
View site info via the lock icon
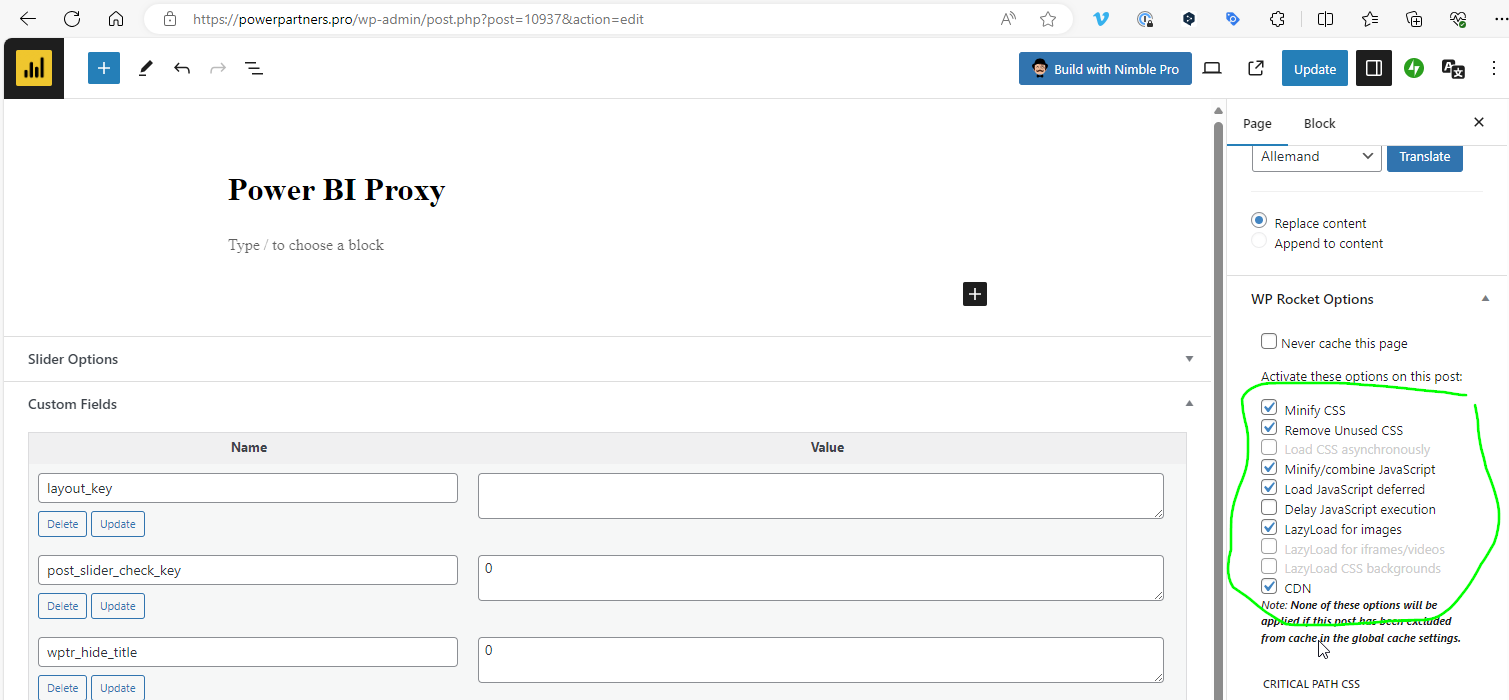pos(170,19)
